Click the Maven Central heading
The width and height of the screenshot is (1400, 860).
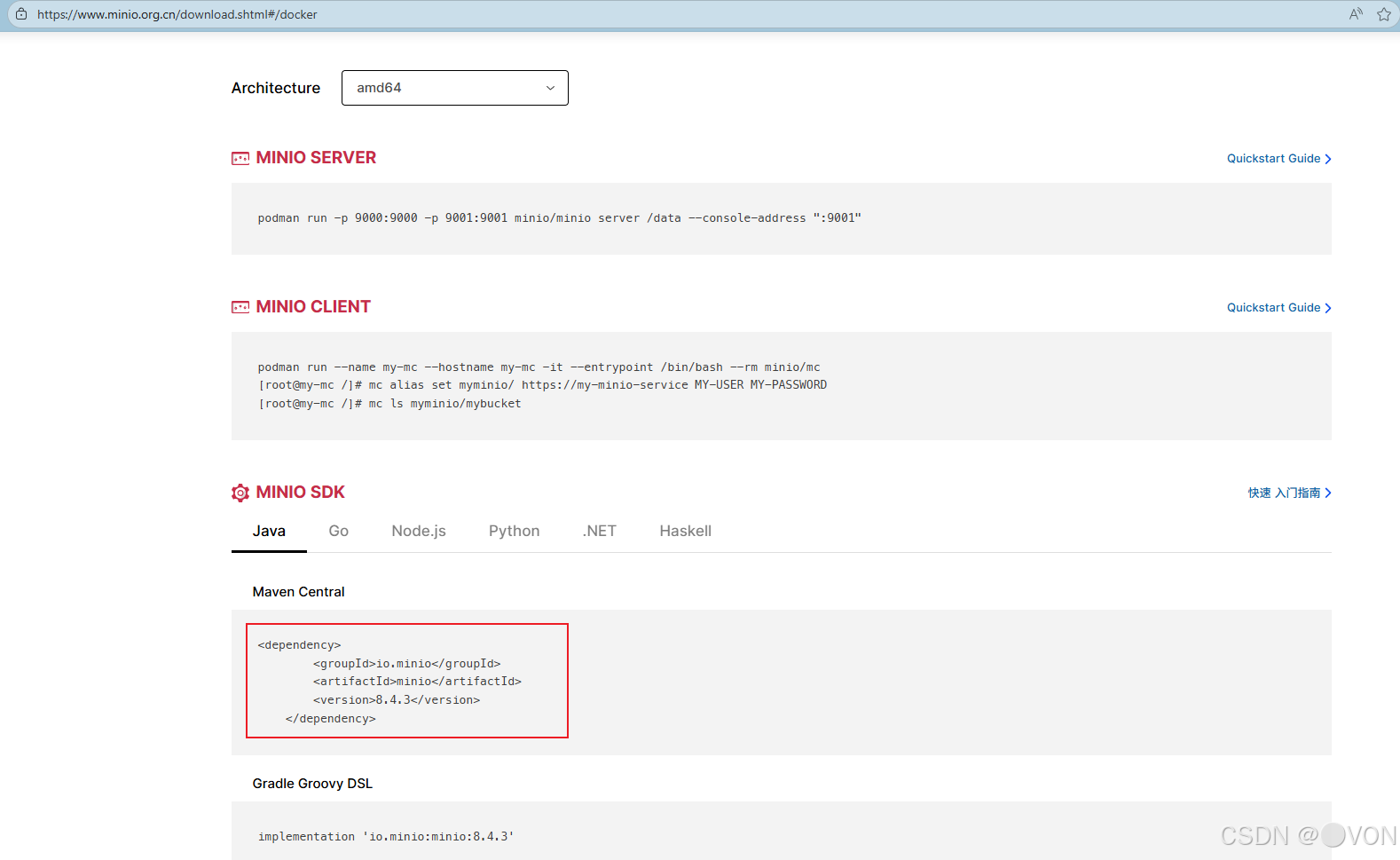coord(298,592)
